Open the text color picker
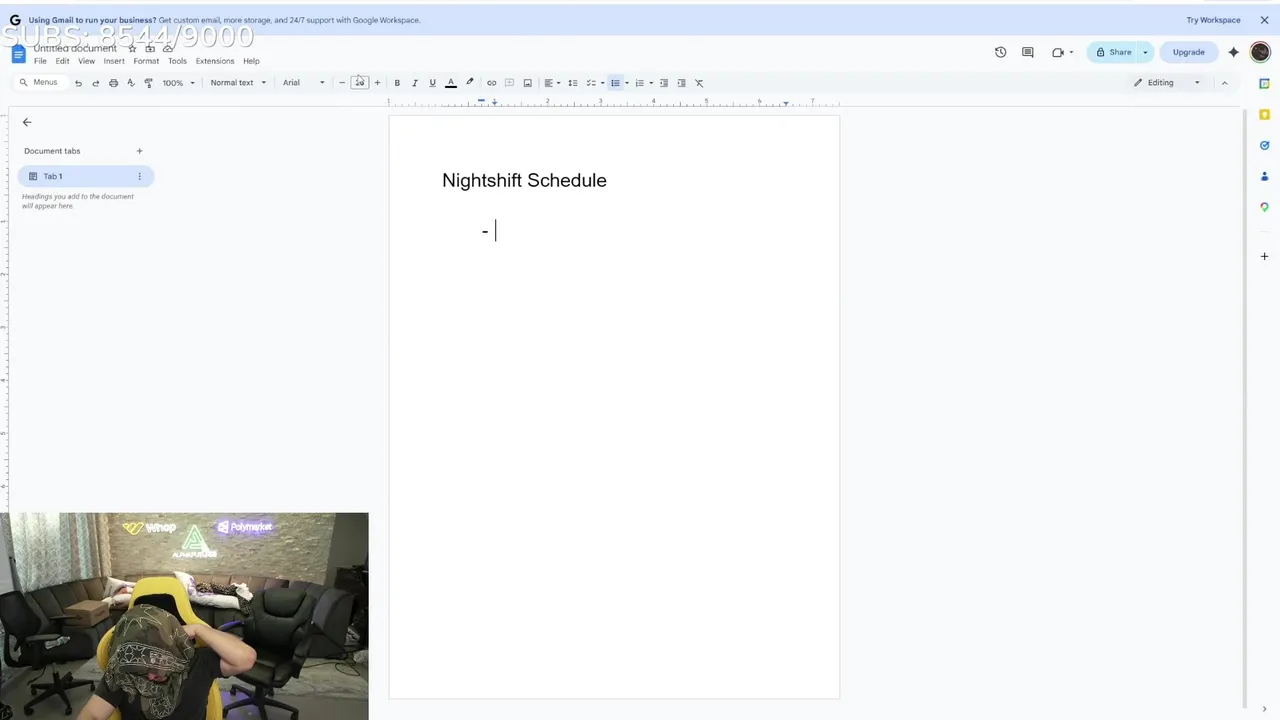 click(451, 83)
